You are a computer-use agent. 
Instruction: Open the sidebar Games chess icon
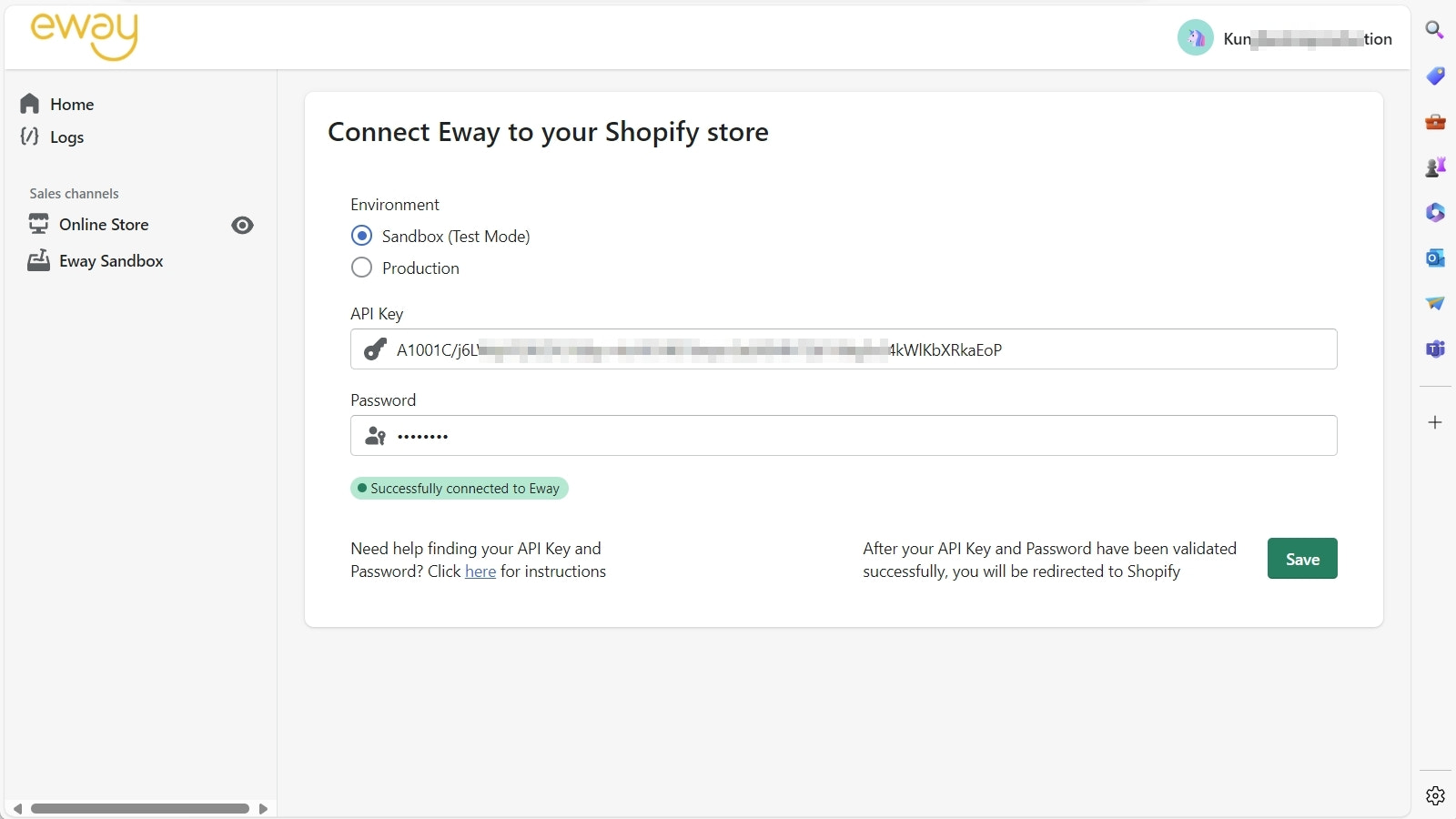1435,167
